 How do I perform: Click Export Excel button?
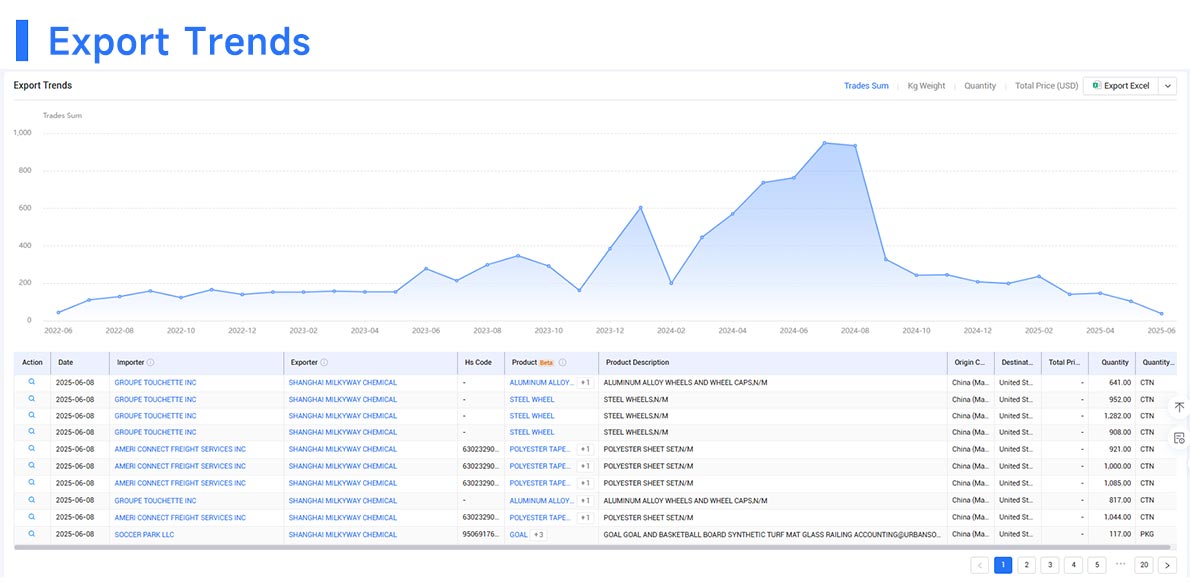(x=1120, y=86)
